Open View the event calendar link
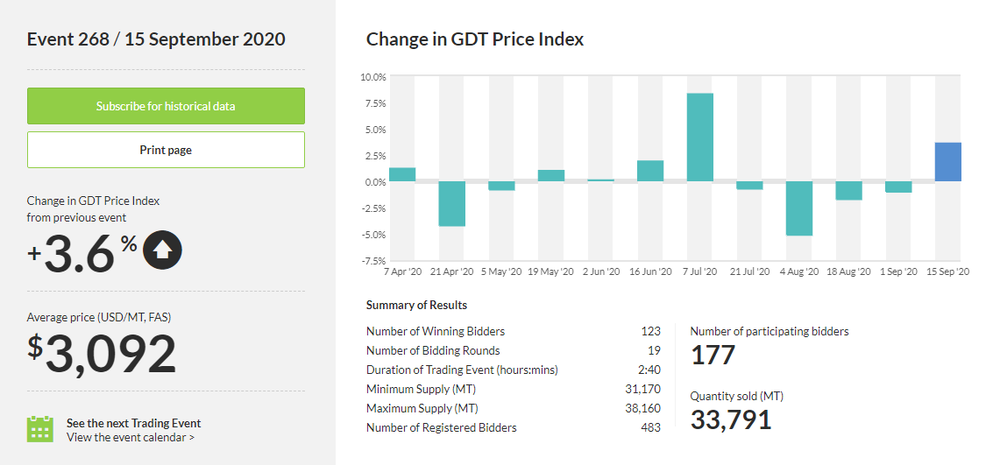1000x465 pixels. (130, 437)
